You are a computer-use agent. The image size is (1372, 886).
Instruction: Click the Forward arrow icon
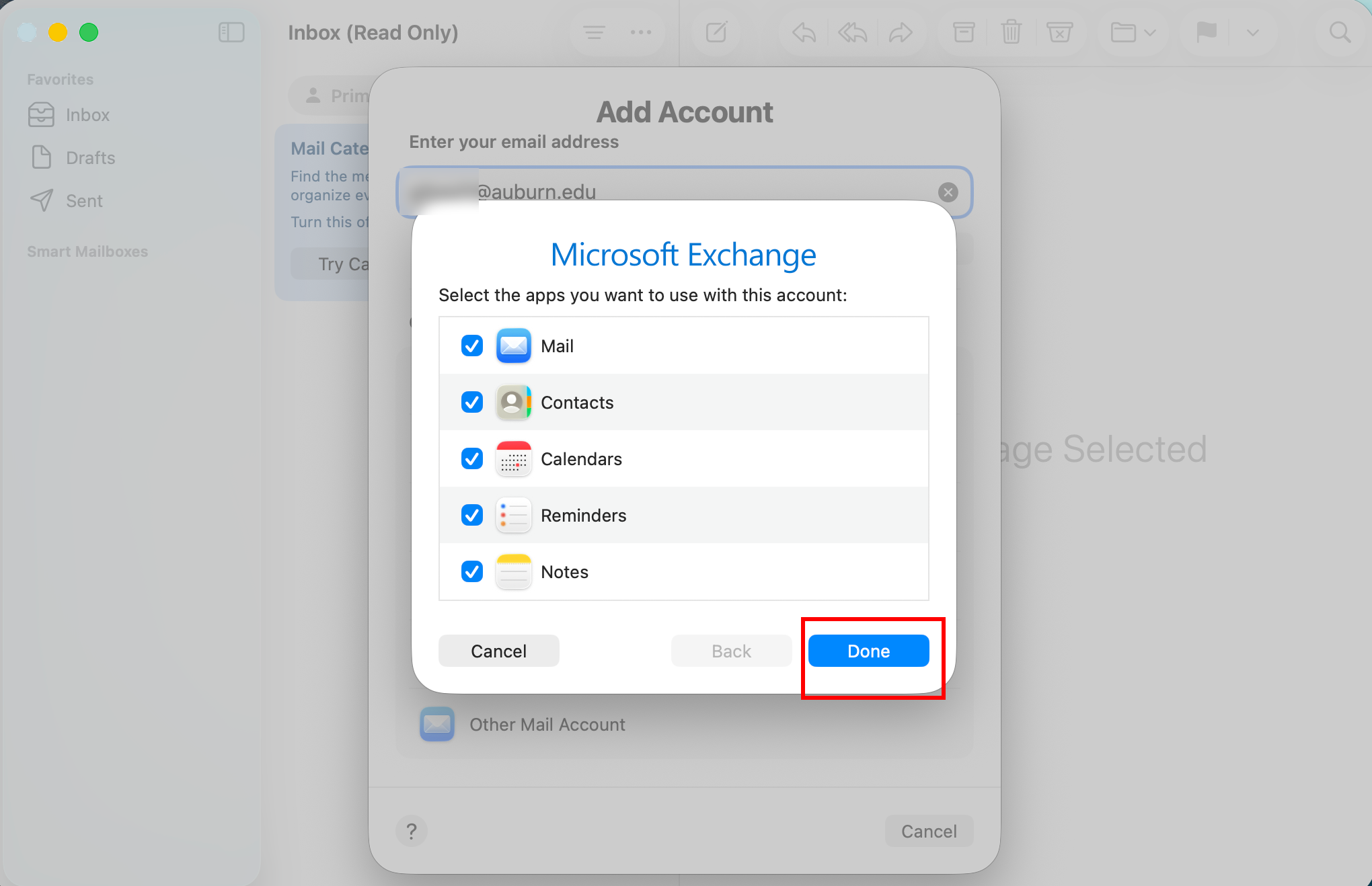pyautogui.click(x=901, y=32)
